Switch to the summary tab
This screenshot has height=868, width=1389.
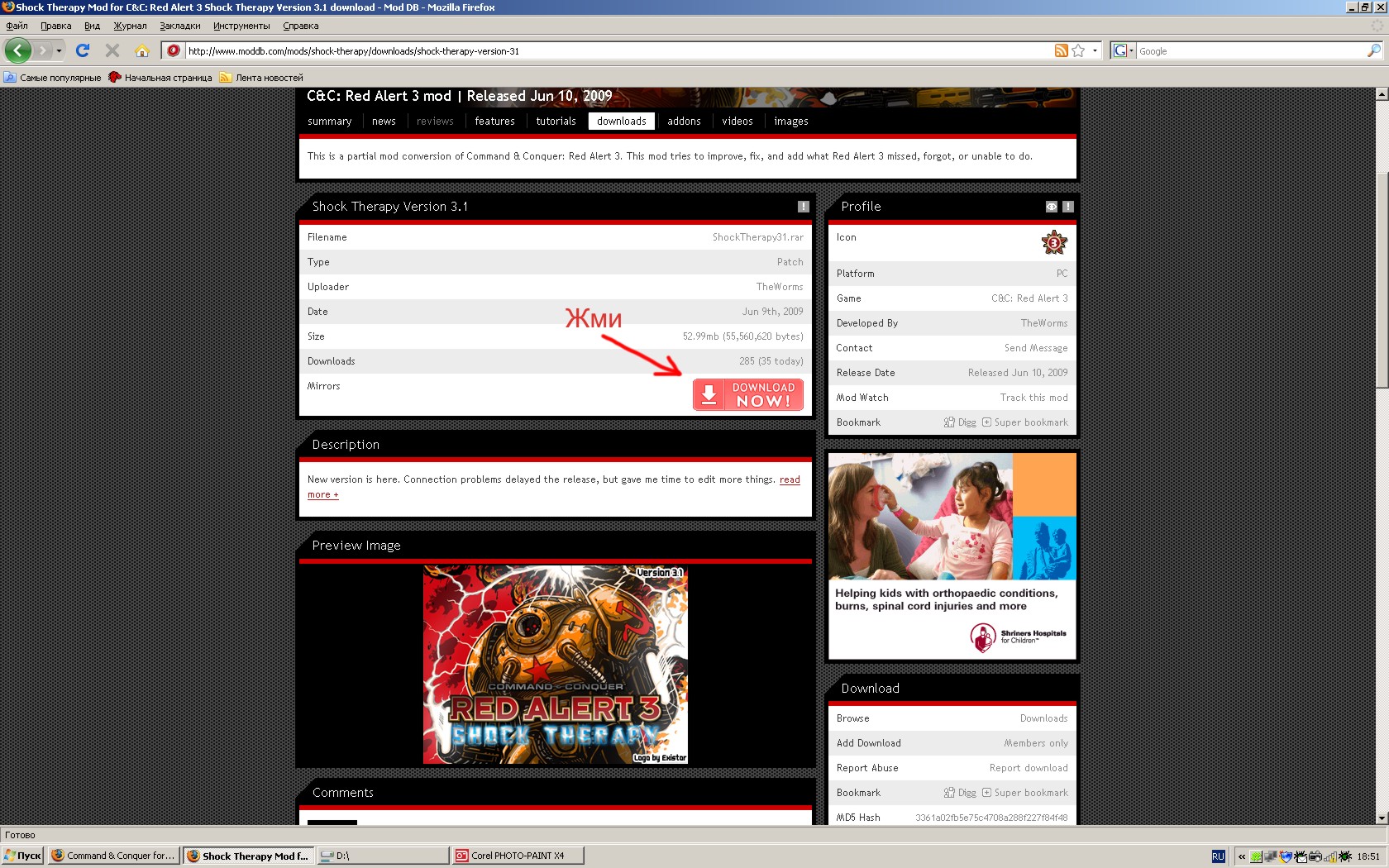click(330, 122)
